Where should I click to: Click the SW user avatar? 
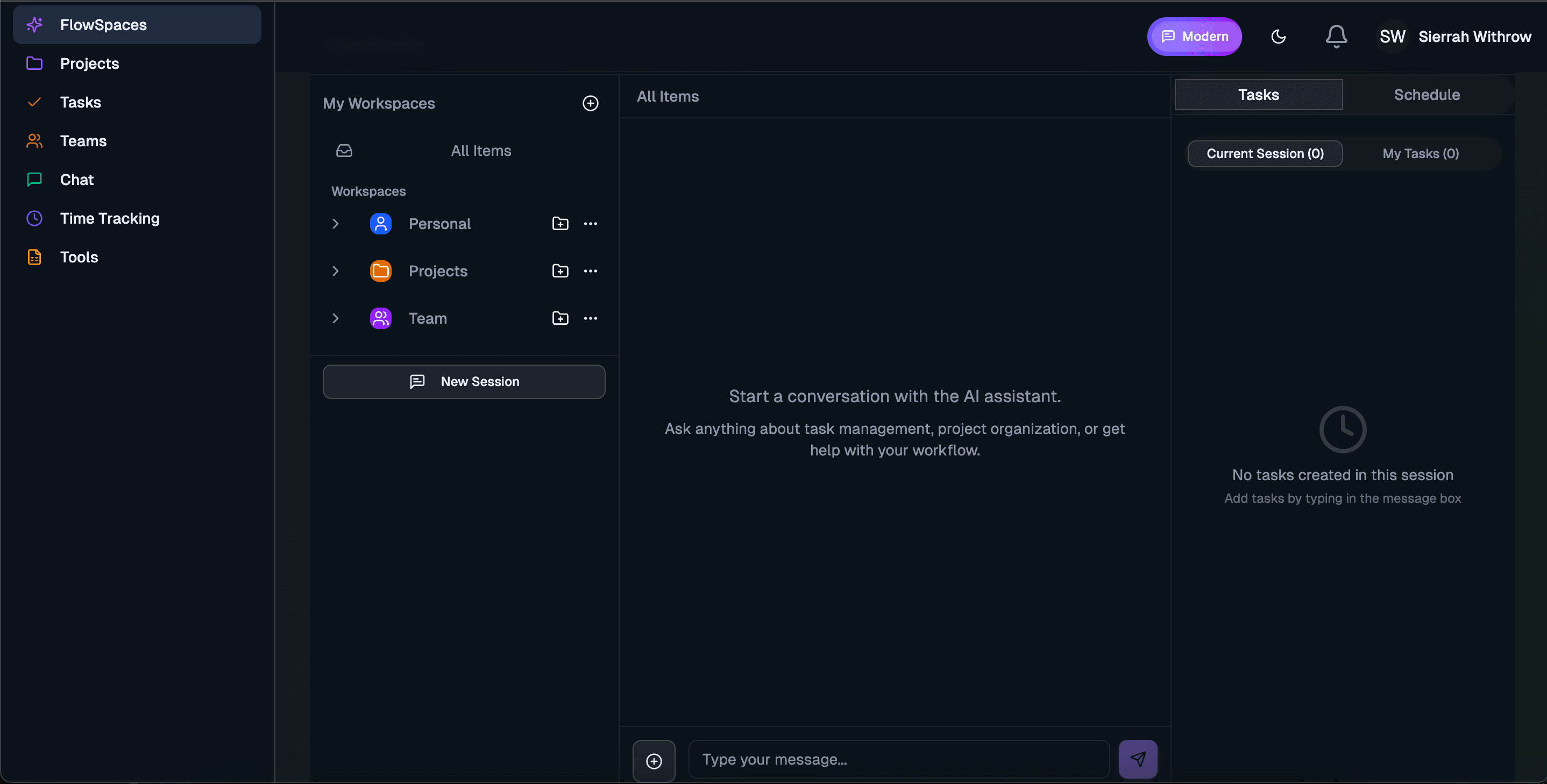[x=1392, y=37]
